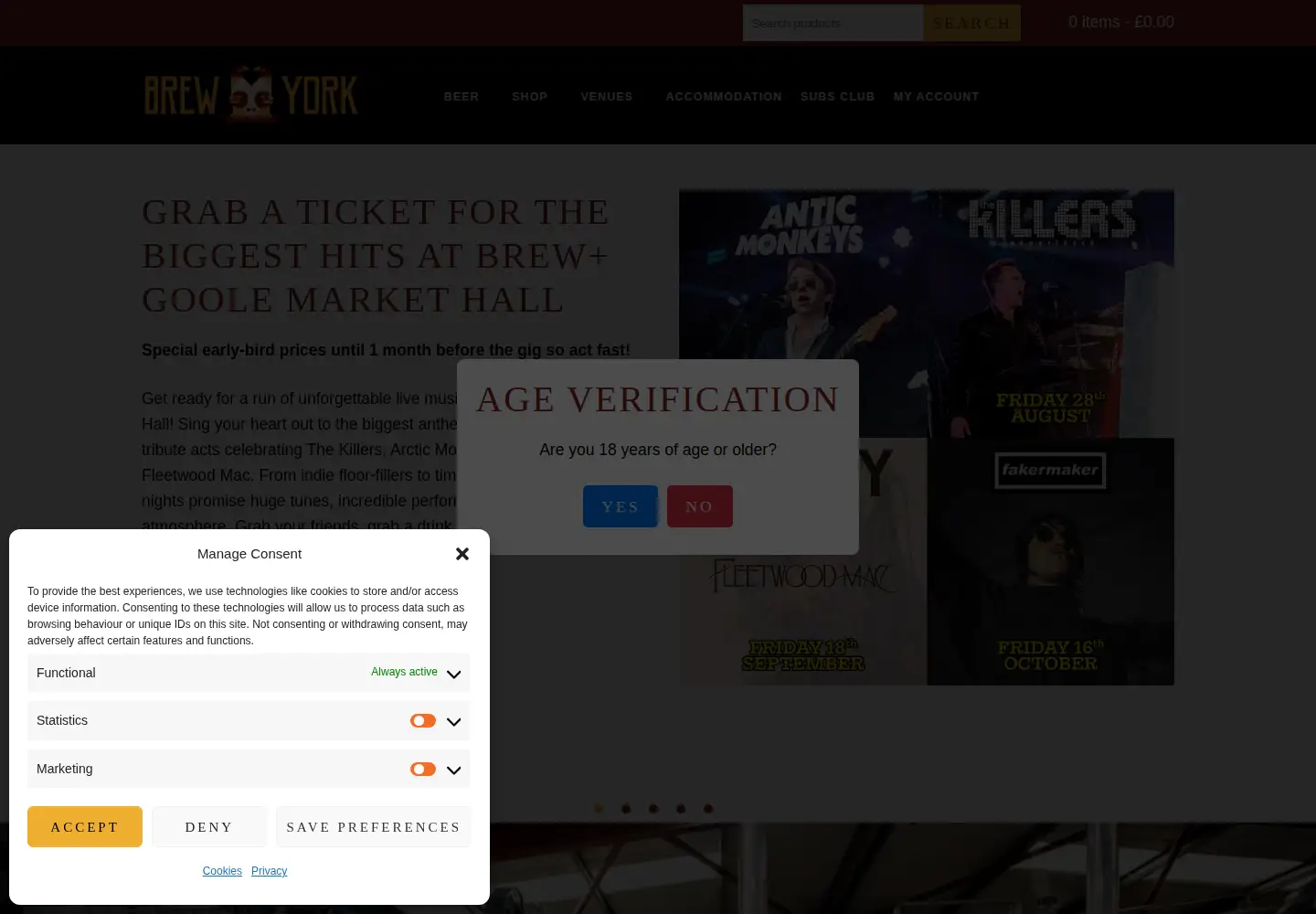Image resolution: width=1316 pixels, height=914 pixels.
Task: Click the Brew York logo
Action: pyautogui.click(x=250, y=94)
